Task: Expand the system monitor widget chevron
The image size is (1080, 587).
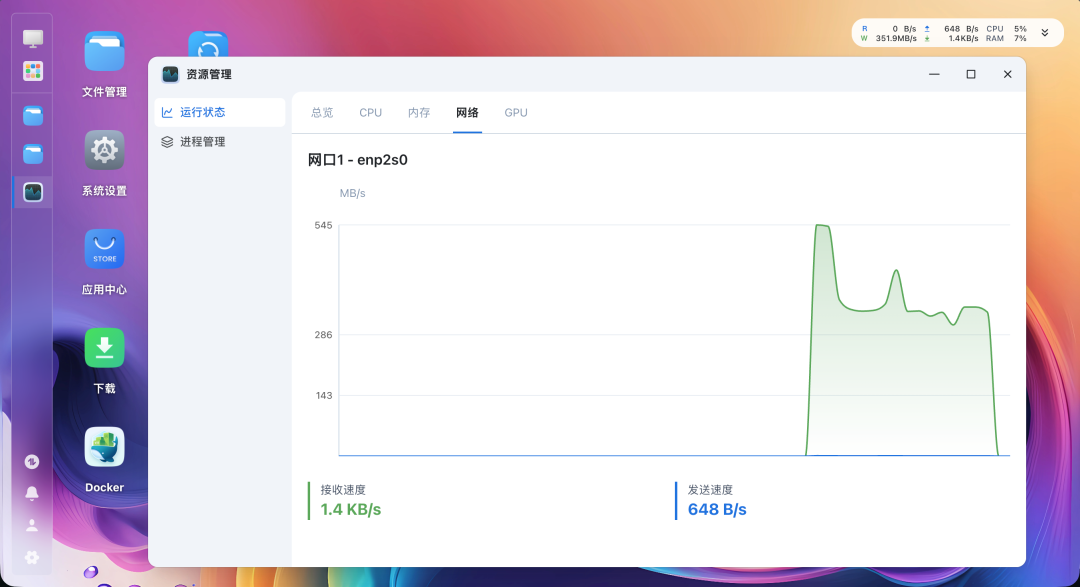Action: (x=1044, y=33)
